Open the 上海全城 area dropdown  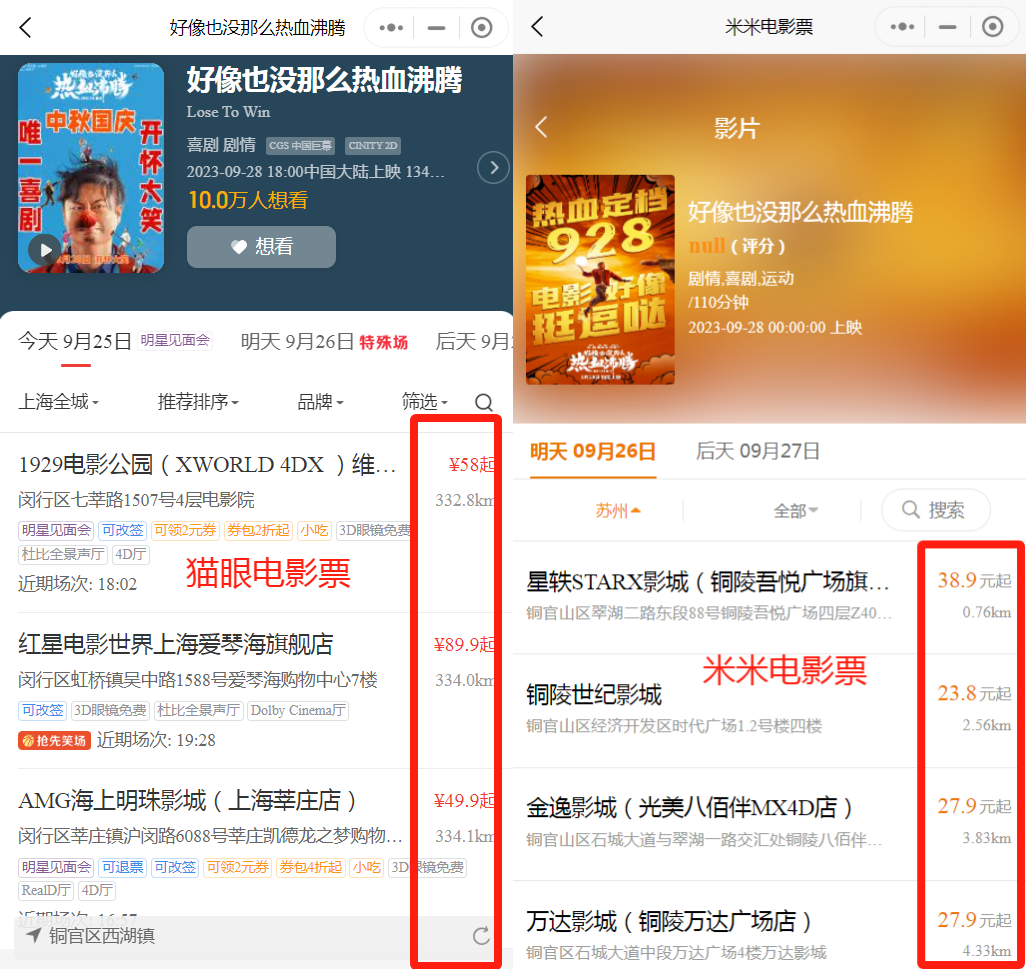coord(58,402)
